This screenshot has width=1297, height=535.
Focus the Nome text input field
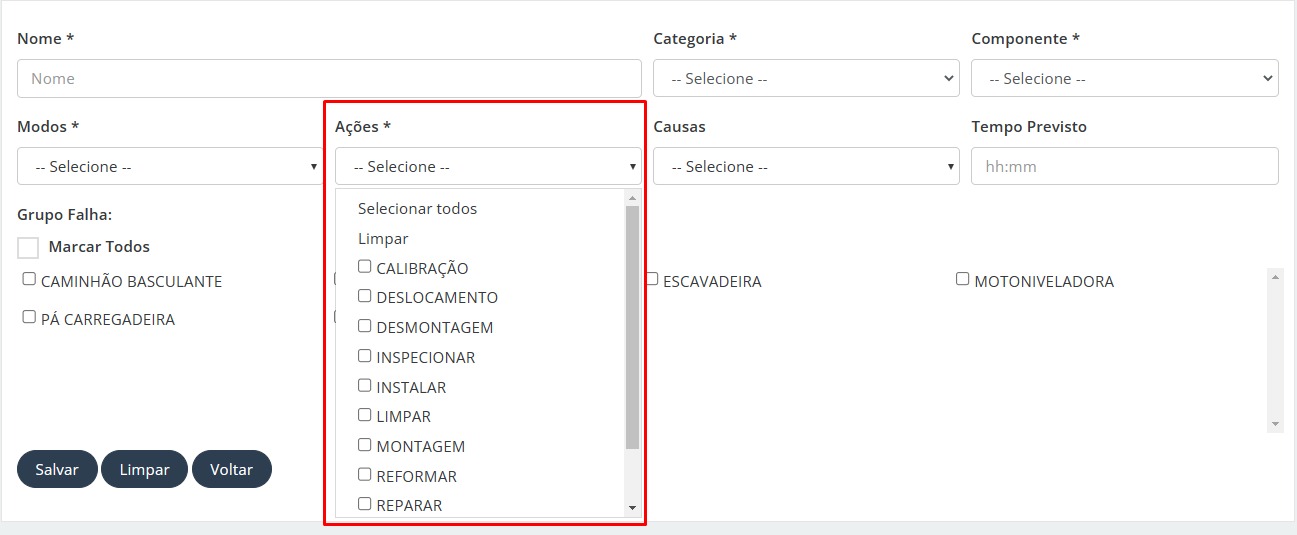[x=329, y=78]
